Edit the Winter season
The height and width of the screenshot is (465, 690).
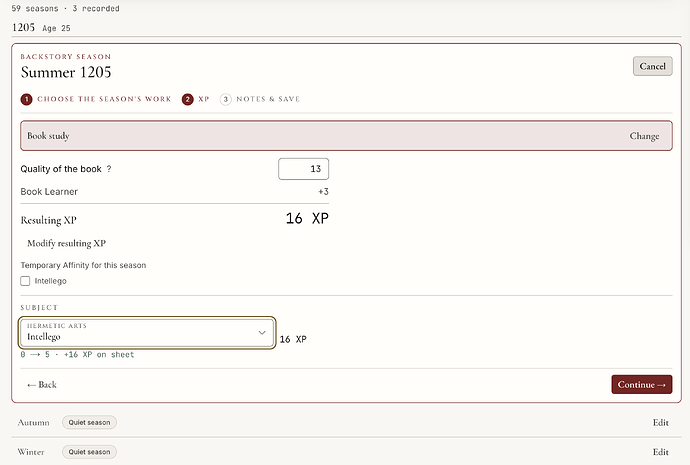(661, 452)
